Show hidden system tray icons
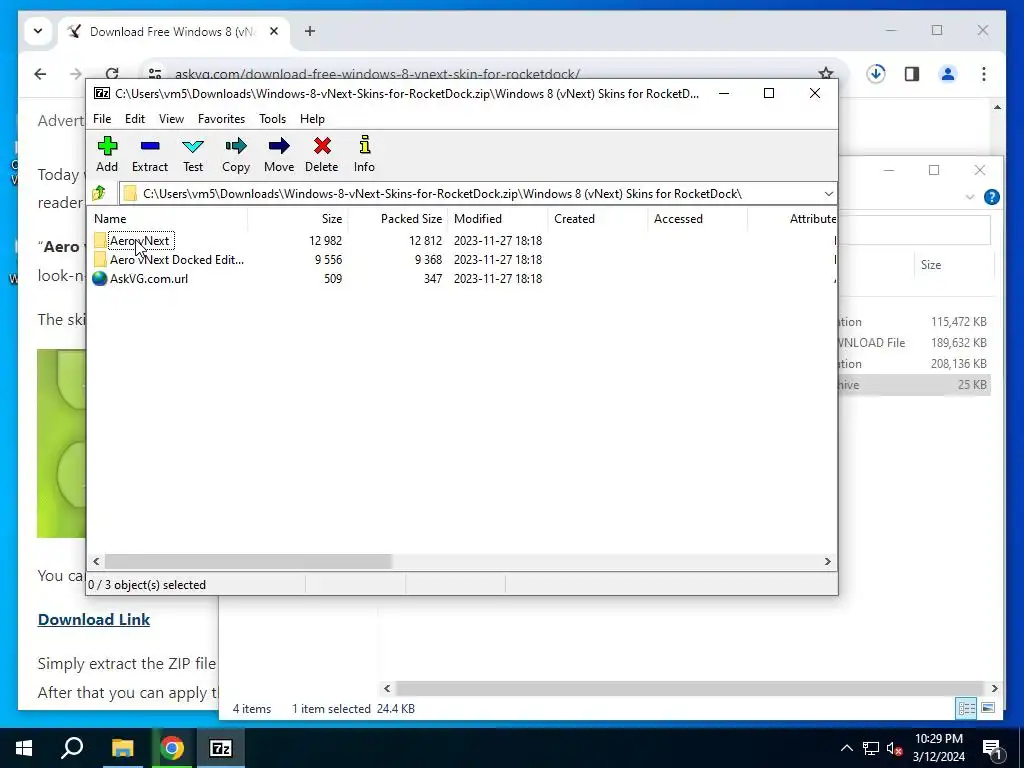 click(846, 748)
